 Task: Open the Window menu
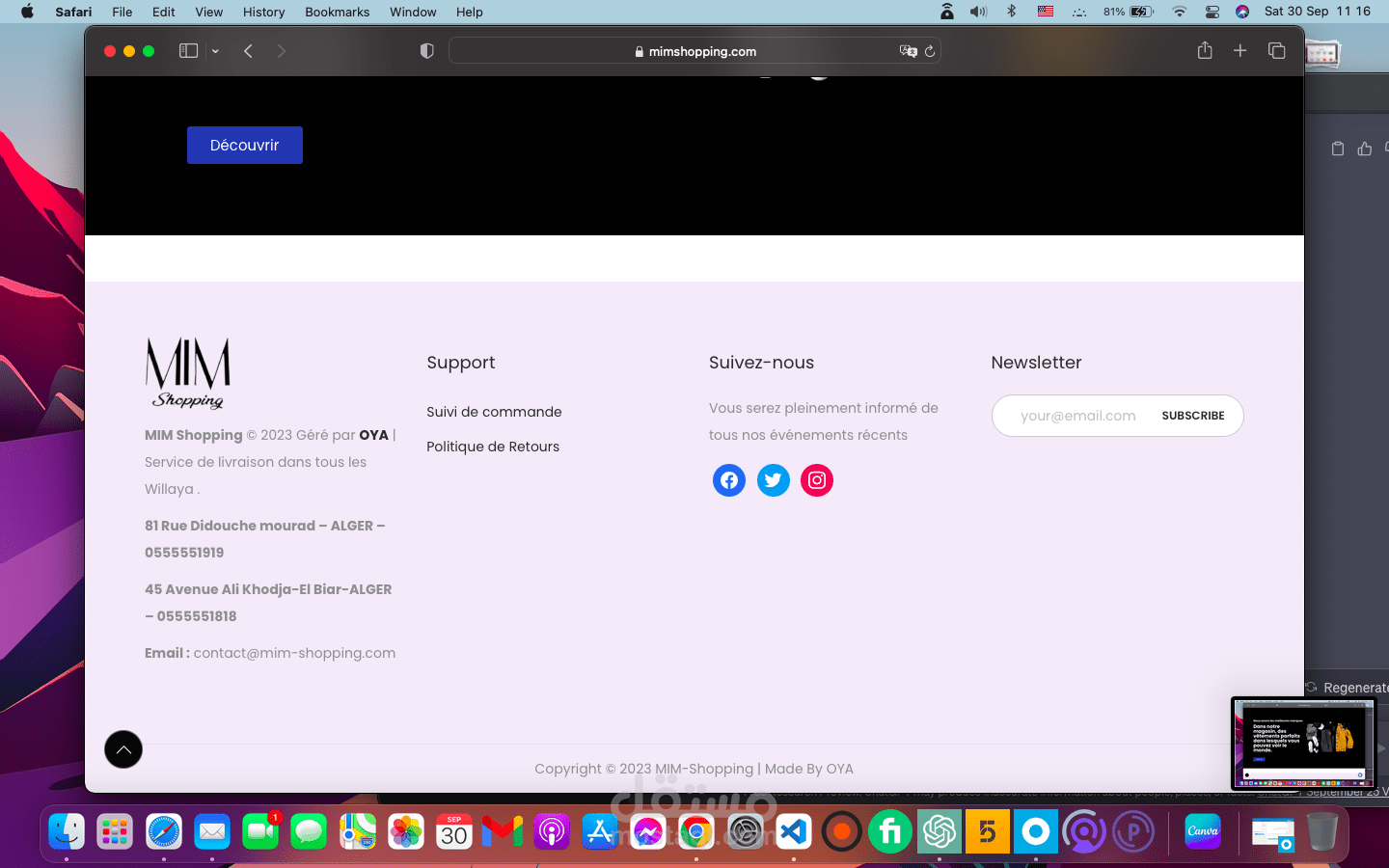click(413, 12)
